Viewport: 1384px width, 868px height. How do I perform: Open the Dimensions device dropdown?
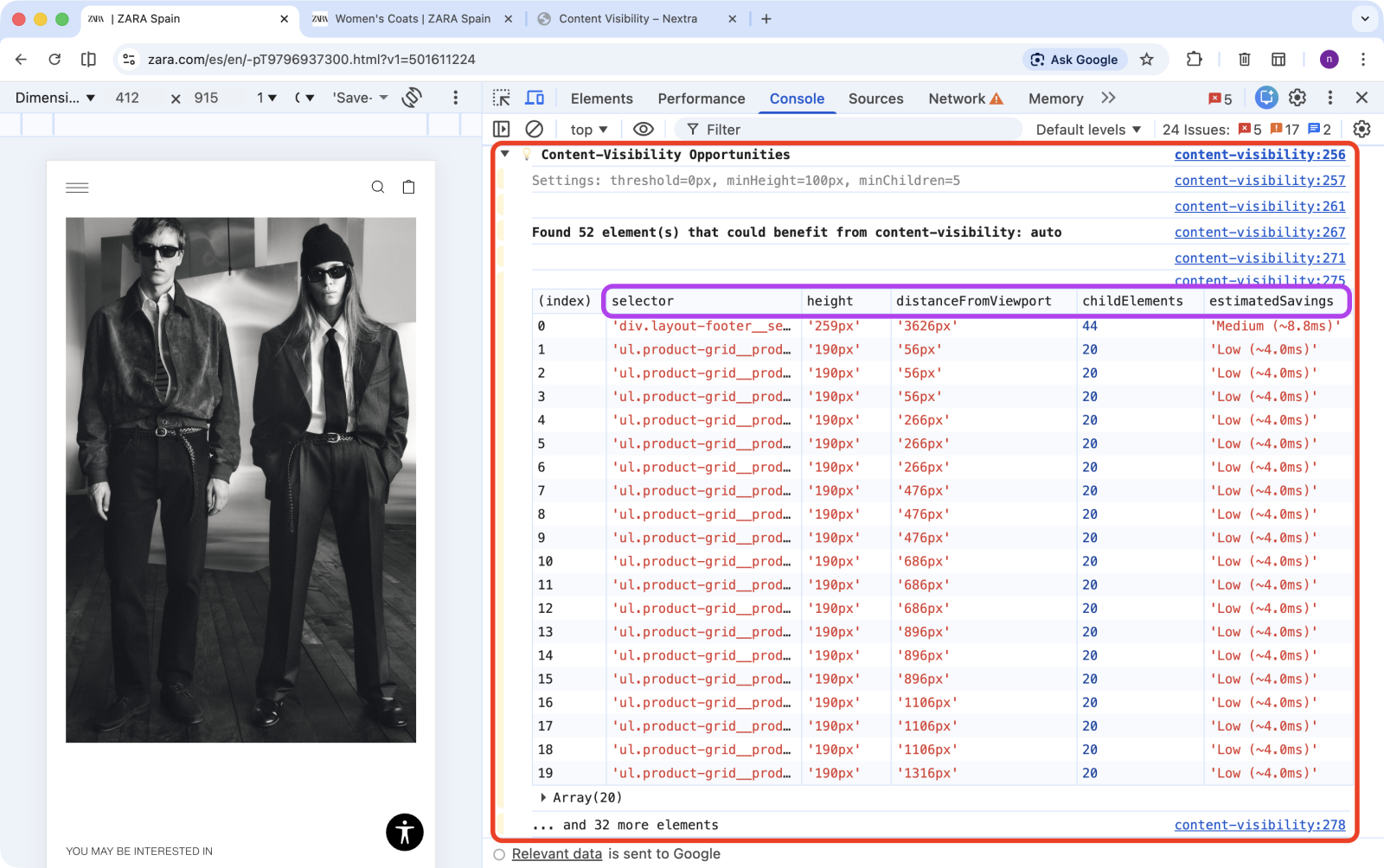[x=54, y=98]
